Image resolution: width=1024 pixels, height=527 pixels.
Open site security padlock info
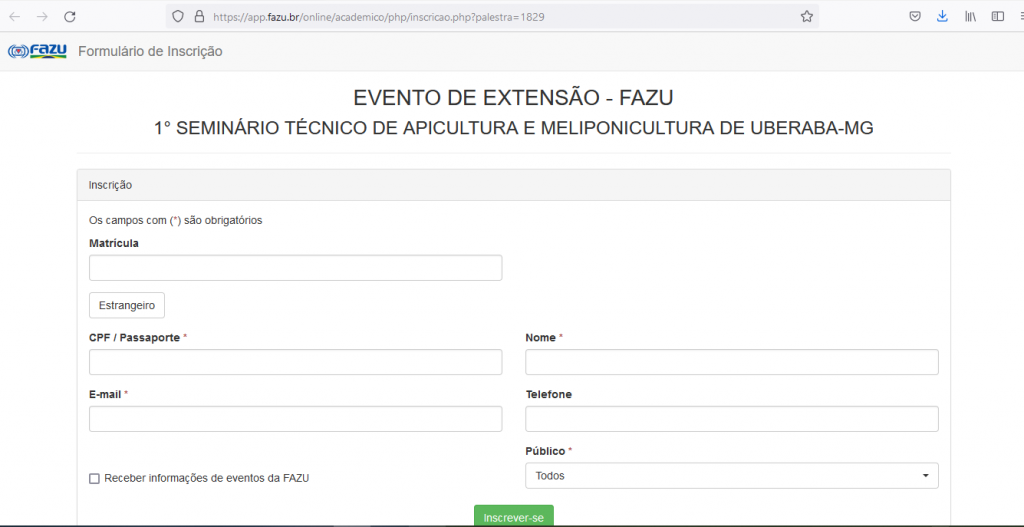tap(199, 17)
